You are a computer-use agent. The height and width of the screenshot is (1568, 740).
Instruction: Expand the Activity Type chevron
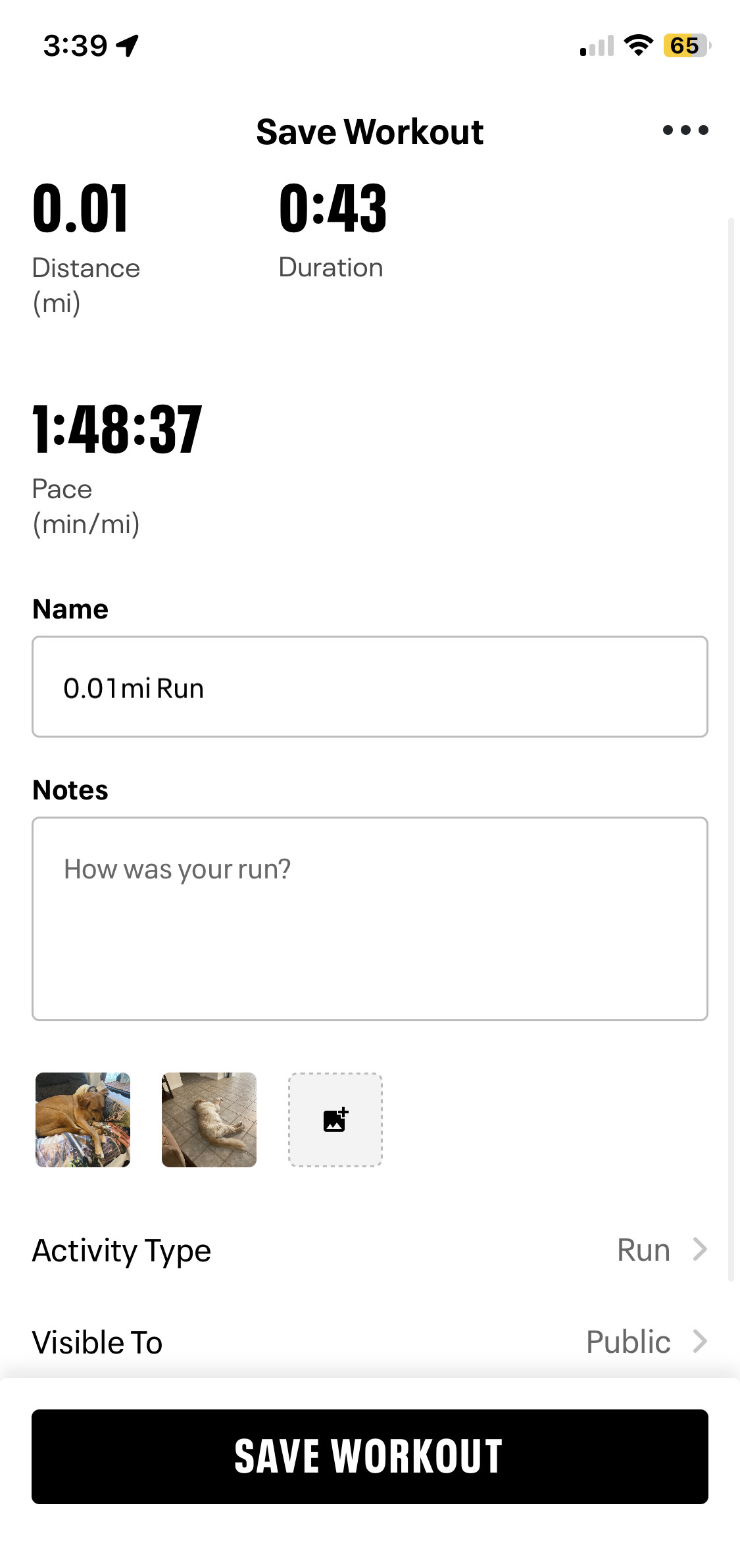701,1249
